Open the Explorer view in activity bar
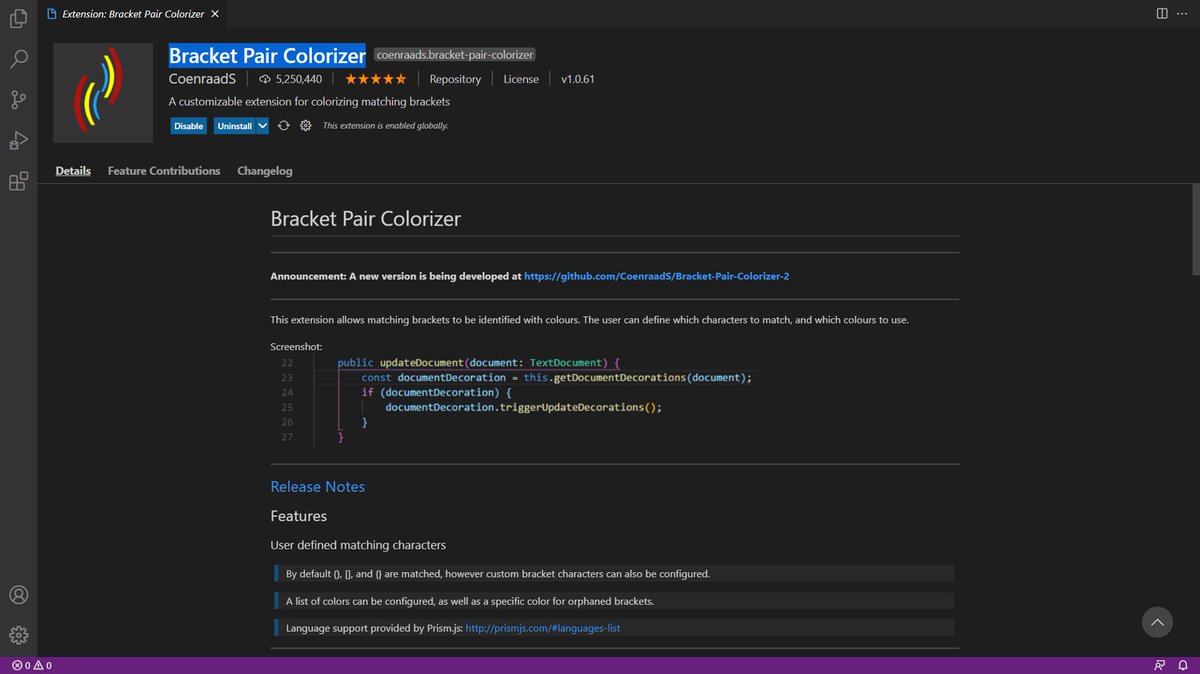Viewport: 1200px width, 674px height. [x=18, y=18]
